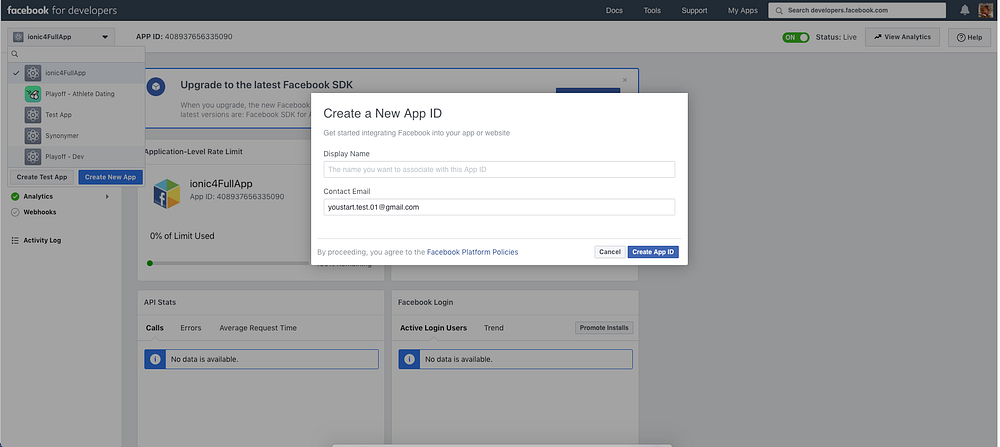This screenshot has width=1000, height=447.
Task: Focus the search developers.facebook.com field
Action: [857, 10]
